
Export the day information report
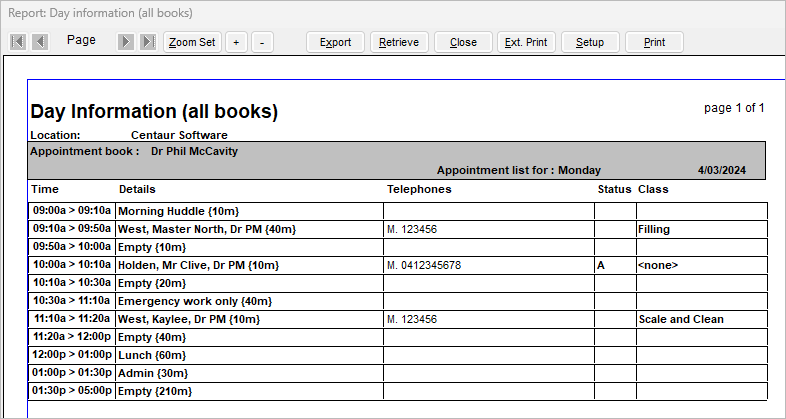335,42
